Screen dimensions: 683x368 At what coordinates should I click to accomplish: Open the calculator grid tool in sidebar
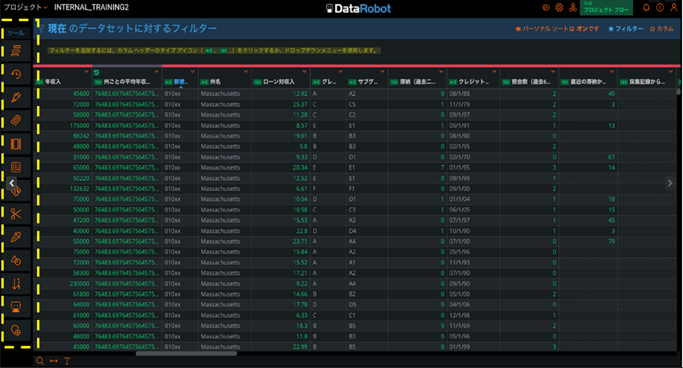point(16,167)
